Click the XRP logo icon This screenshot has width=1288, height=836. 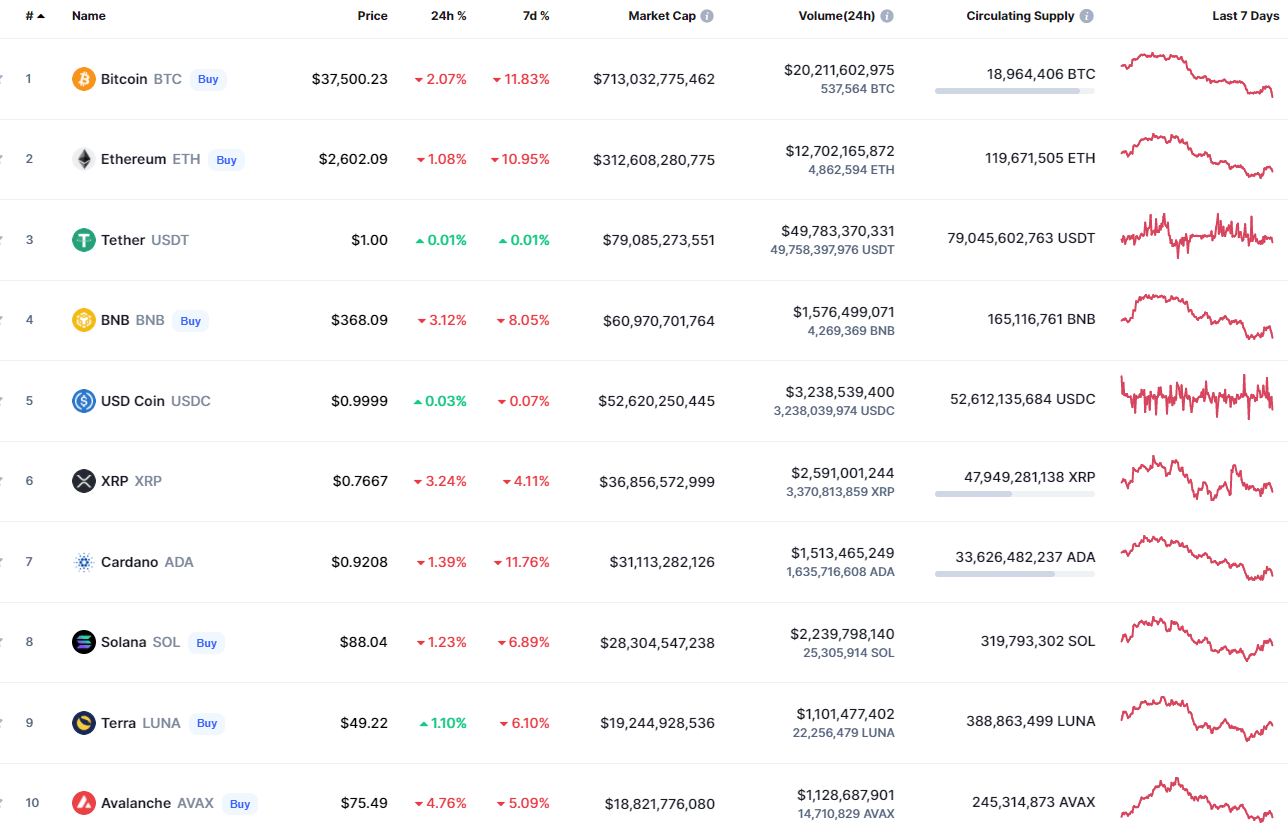click(84, 481)
